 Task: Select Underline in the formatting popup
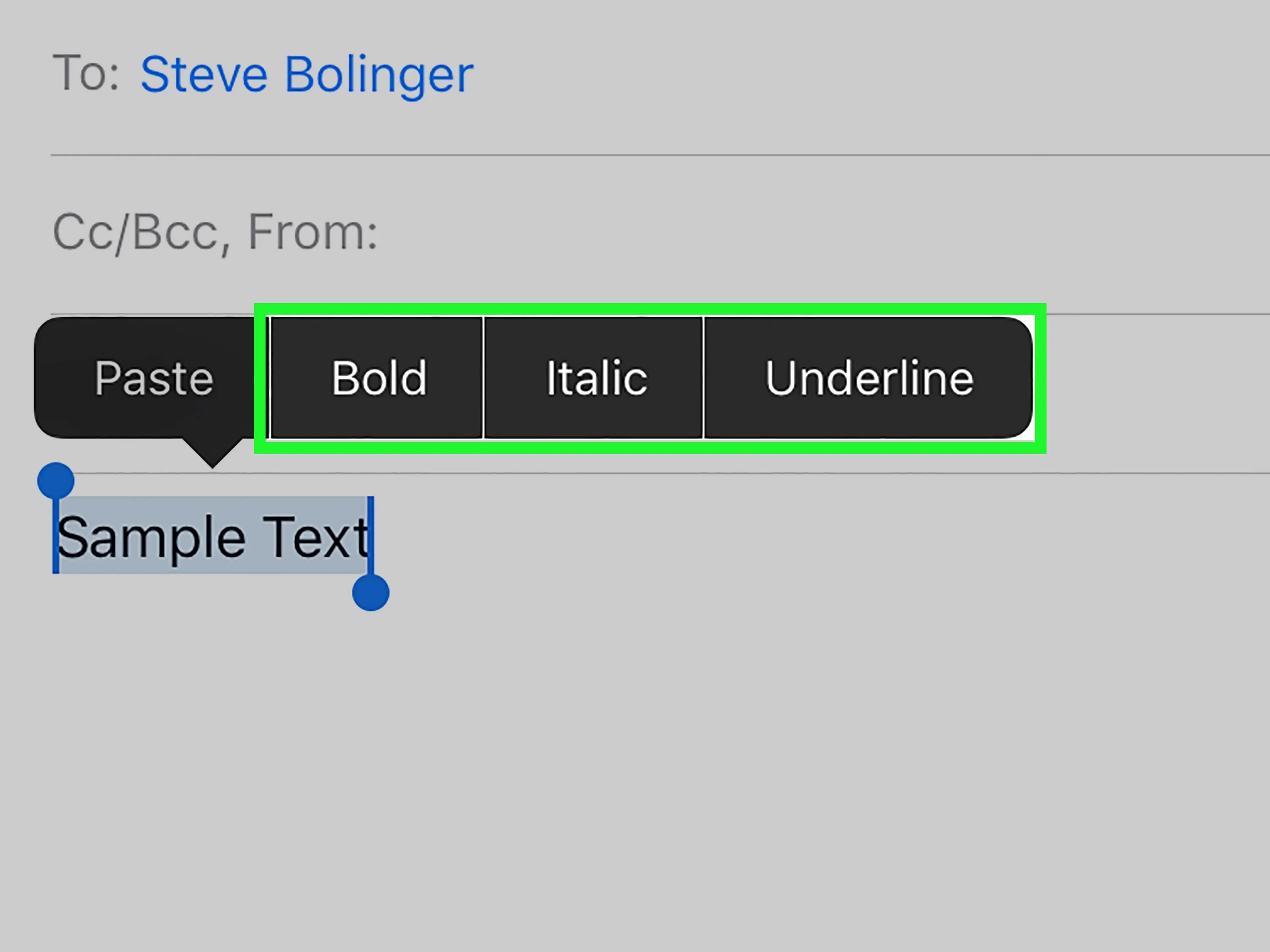point(869,378)
